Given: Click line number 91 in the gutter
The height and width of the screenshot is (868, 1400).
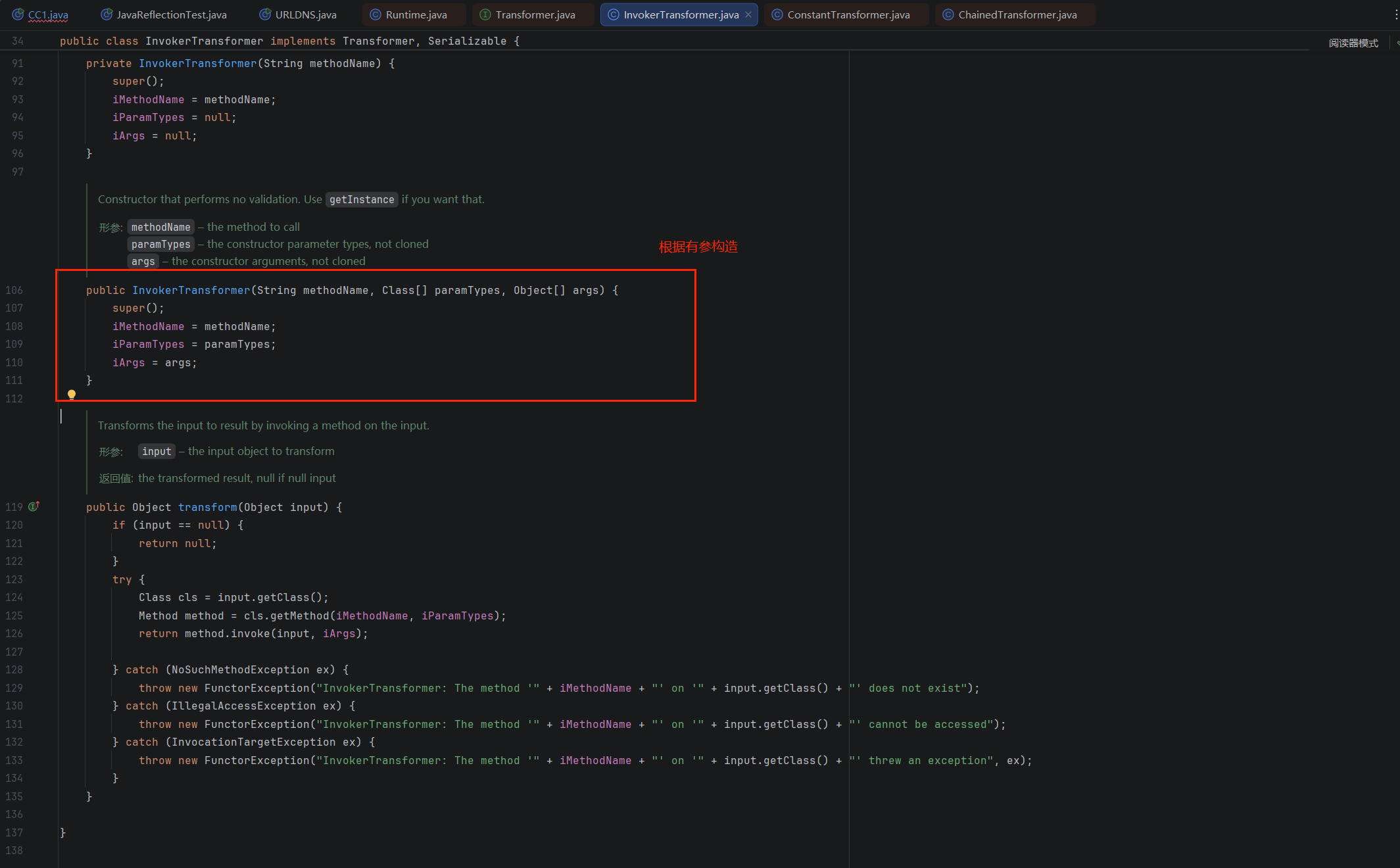Looking at the screenshot, I should pos(18,63).
